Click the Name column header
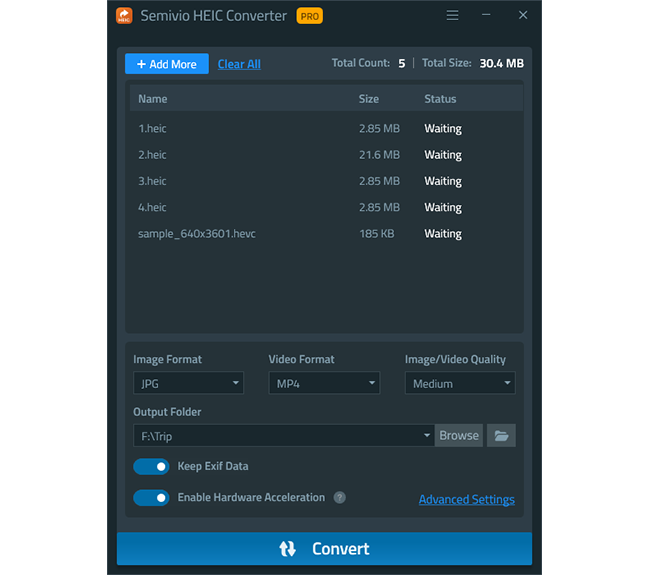Viewport: 650px width, 575px height. pyautogui.click(x=153, y=99)
